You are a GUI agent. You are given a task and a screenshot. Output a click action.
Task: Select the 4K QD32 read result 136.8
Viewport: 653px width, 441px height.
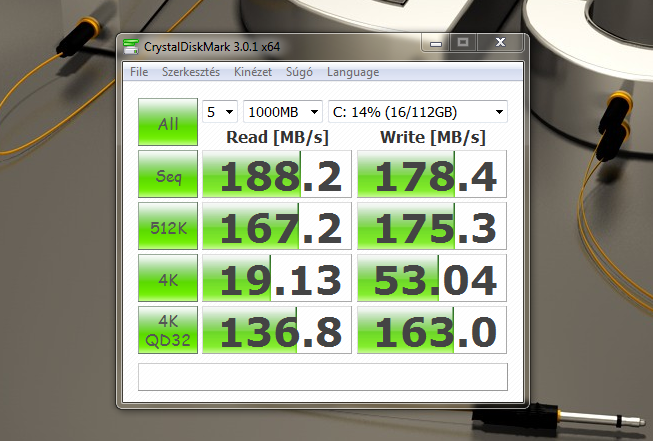(277, 330)
